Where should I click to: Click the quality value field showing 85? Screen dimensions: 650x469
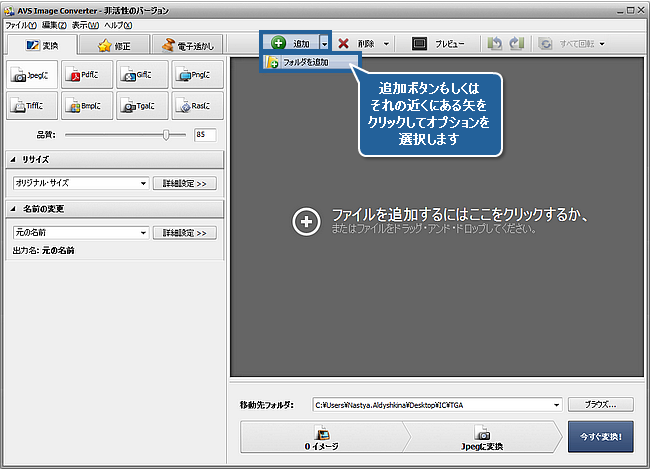pyautogui.click(x=205, y=135)
